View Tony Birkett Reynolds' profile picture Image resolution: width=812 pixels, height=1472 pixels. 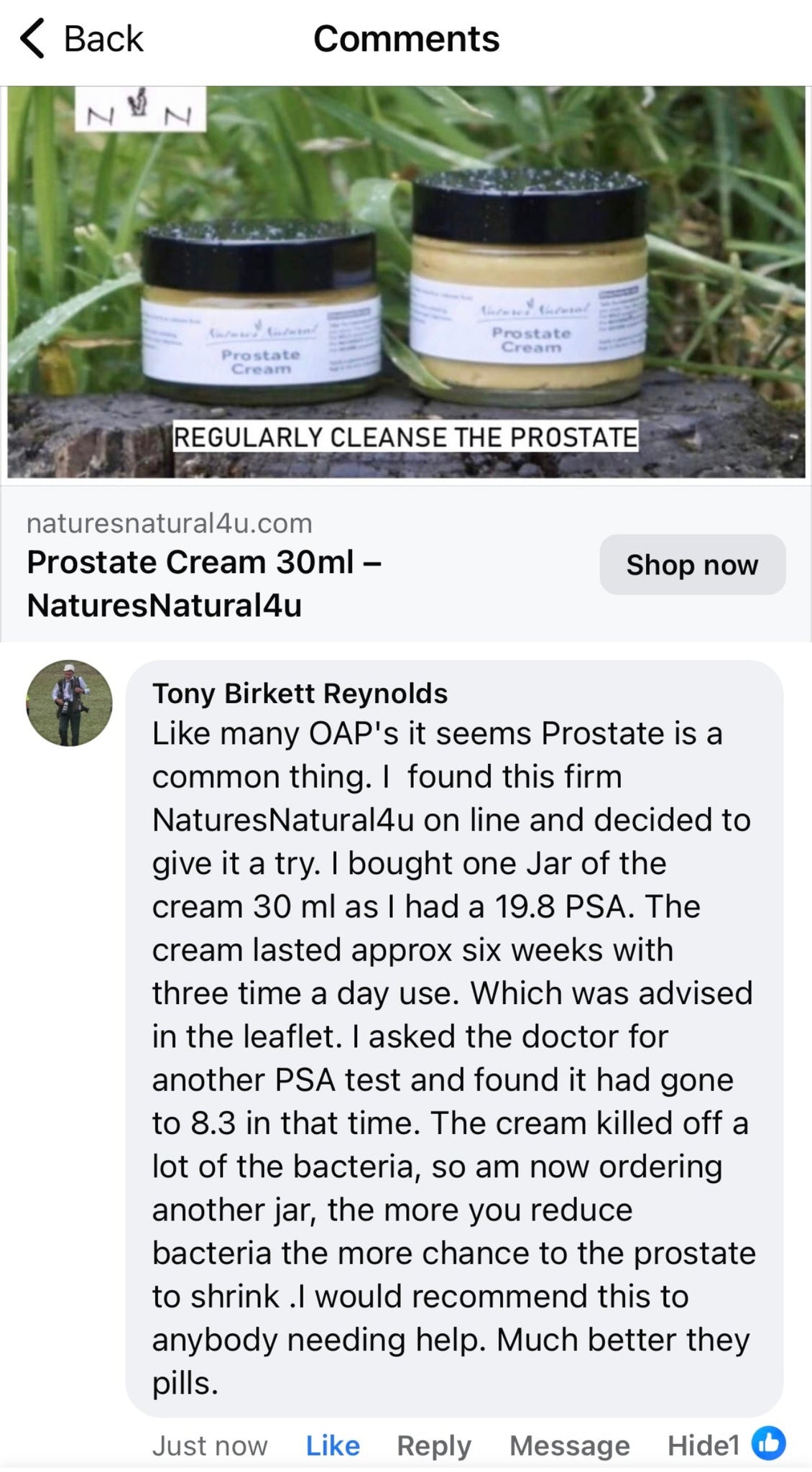pos(70,703)
